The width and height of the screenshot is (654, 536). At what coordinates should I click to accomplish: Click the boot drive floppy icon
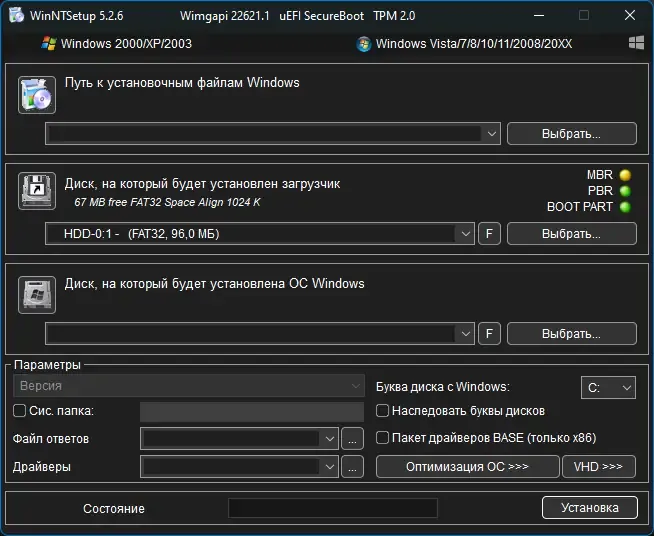(37, 191)
